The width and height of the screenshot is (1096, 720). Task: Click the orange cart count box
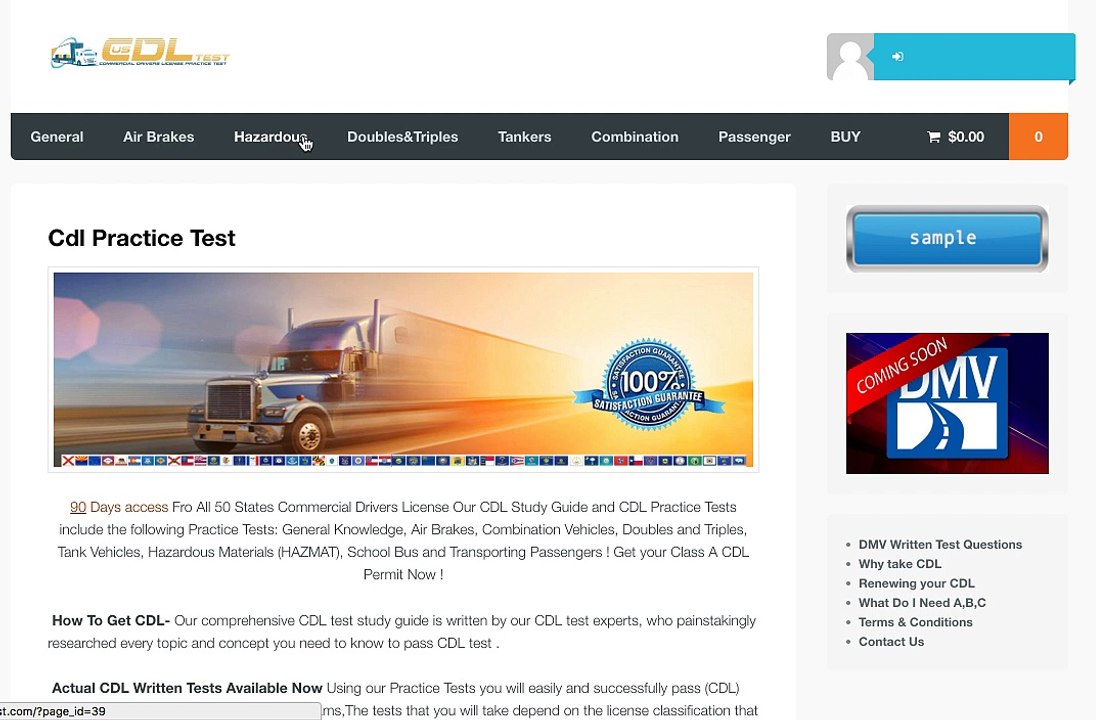point(1038,136)
